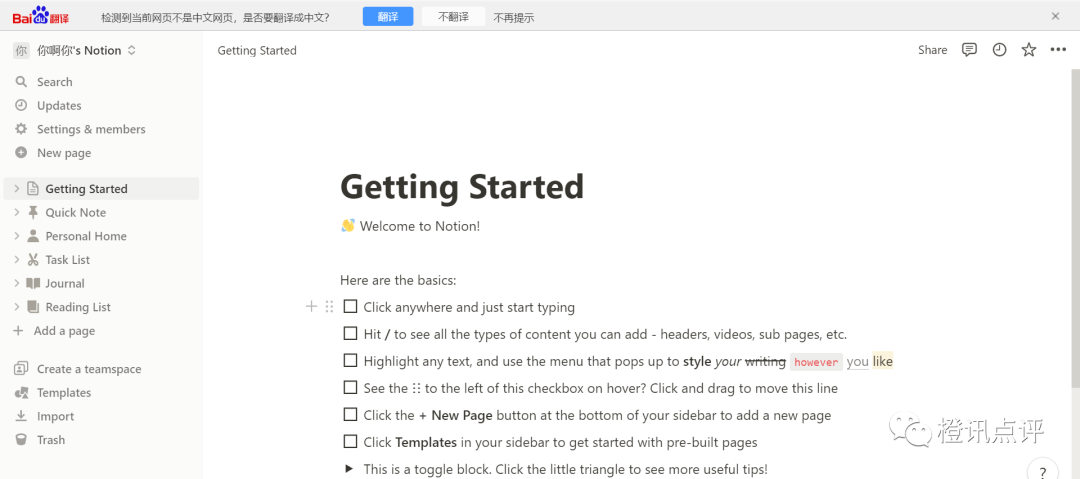Expand the Task List page chevron

pos(17,260)
